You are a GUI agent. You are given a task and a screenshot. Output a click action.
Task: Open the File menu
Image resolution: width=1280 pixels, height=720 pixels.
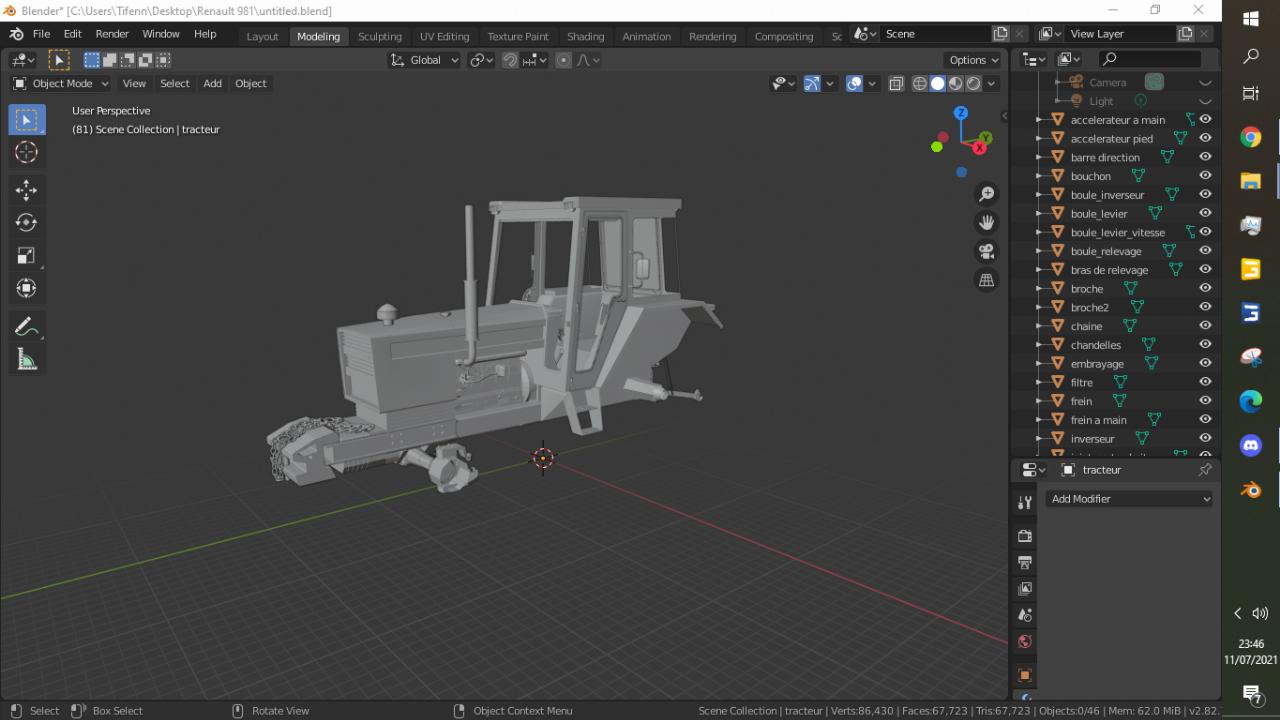tap(41, 34)
